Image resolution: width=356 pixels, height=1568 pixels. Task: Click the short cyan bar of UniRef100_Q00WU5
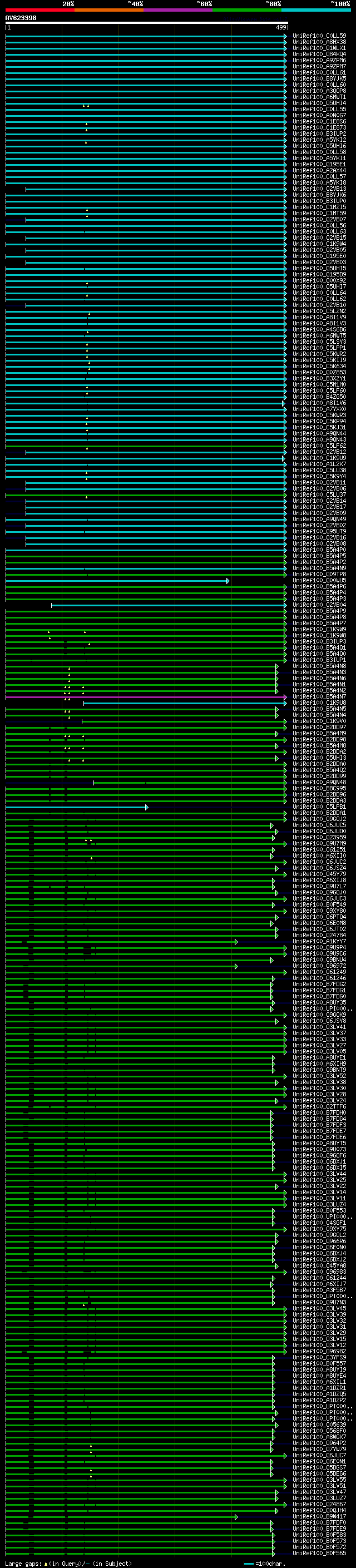(116, 581)
